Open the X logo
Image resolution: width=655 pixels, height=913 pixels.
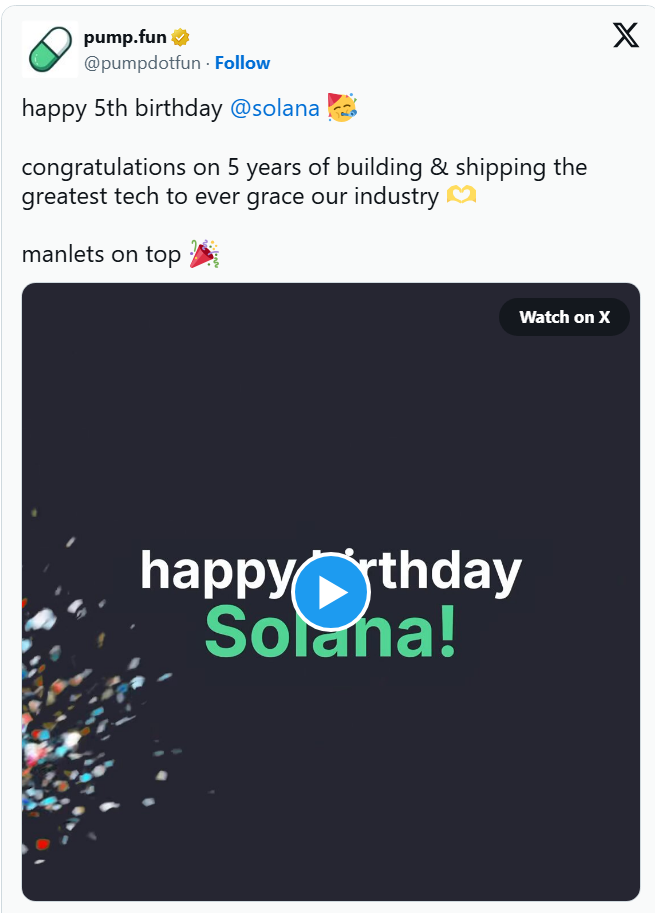[x=625, y=36]
